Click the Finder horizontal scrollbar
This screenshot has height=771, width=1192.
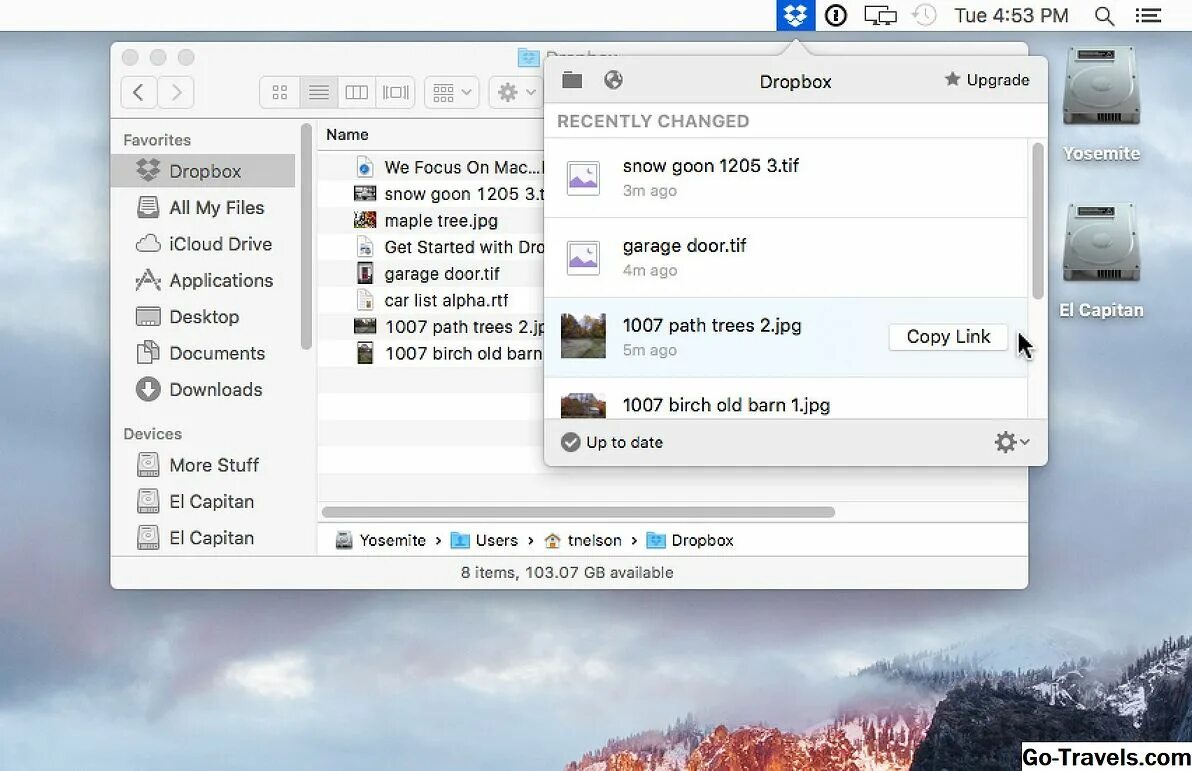[578, 512]
